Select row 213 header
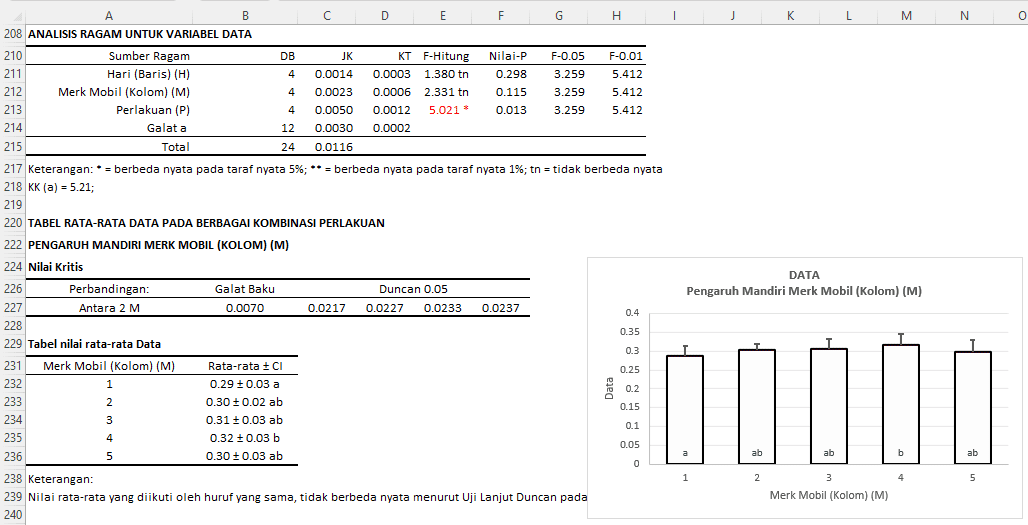 pos(12,110)
